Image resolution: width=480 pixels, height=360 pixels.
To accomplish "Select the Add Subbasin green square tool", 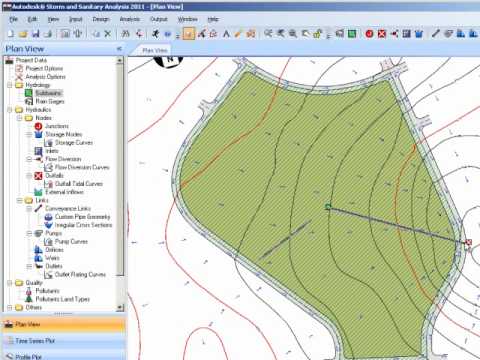I will coord(352,34).
